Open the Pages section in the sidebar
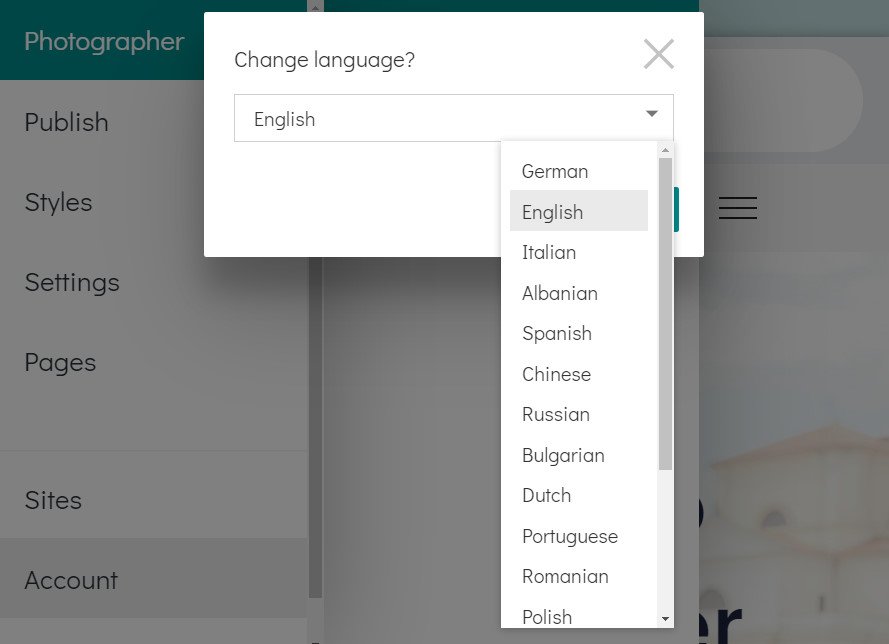The image size is (889, 644). [60, 362]
